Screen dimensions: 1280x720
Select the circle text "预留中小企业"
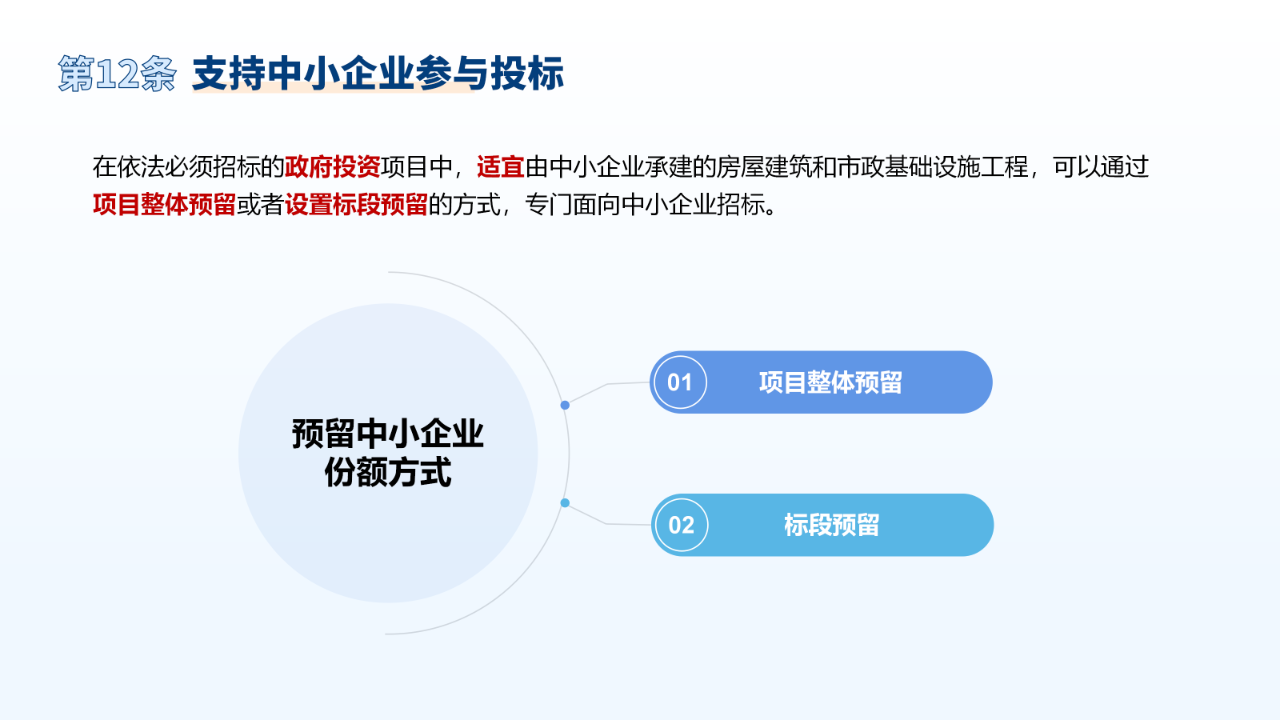(388, 435)
